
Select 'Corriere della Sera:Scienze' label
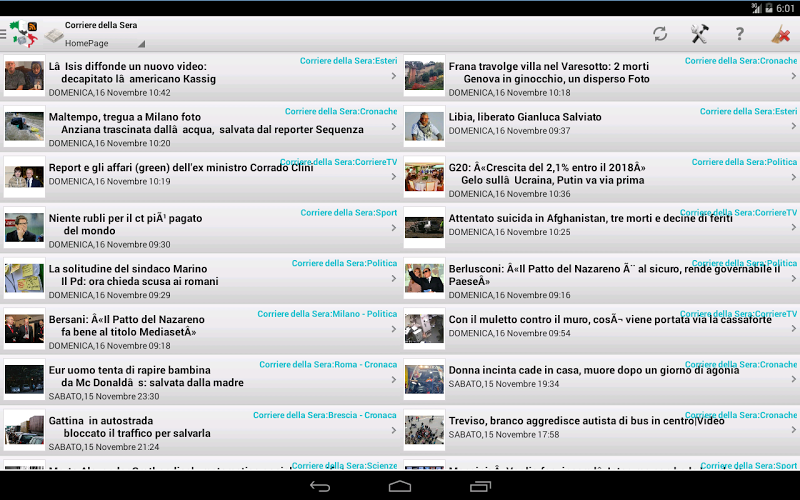pyautogui.click(x=344, y=465)
